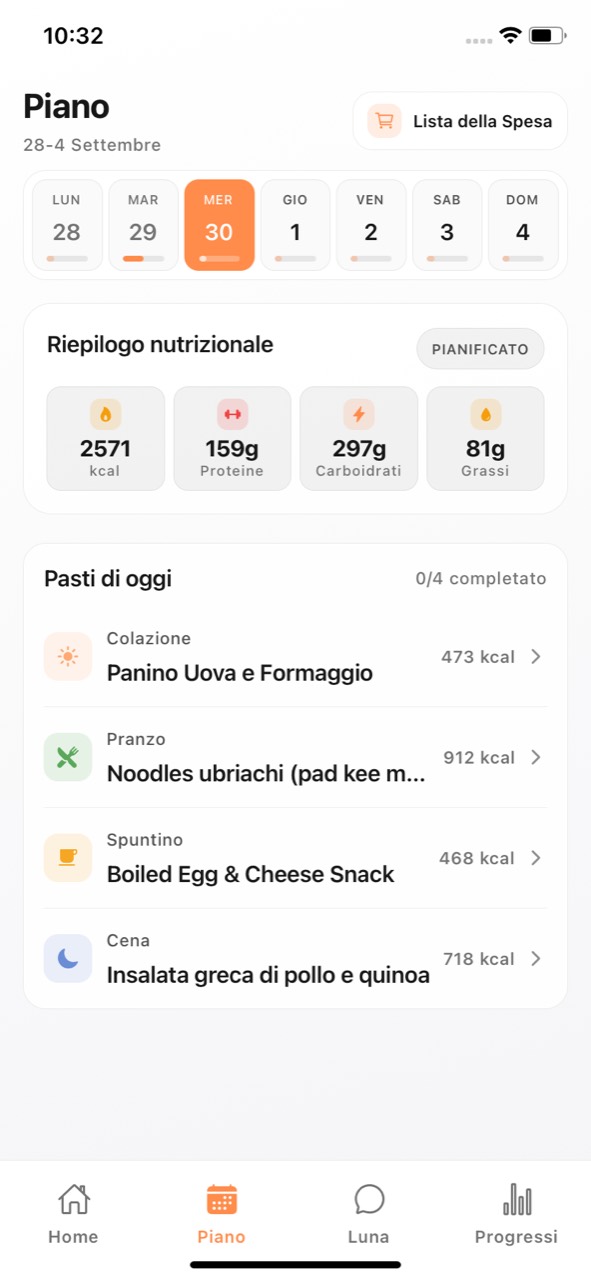Tap the droplet Grassi icon
591x1280 pixels.
coord(485,414)
